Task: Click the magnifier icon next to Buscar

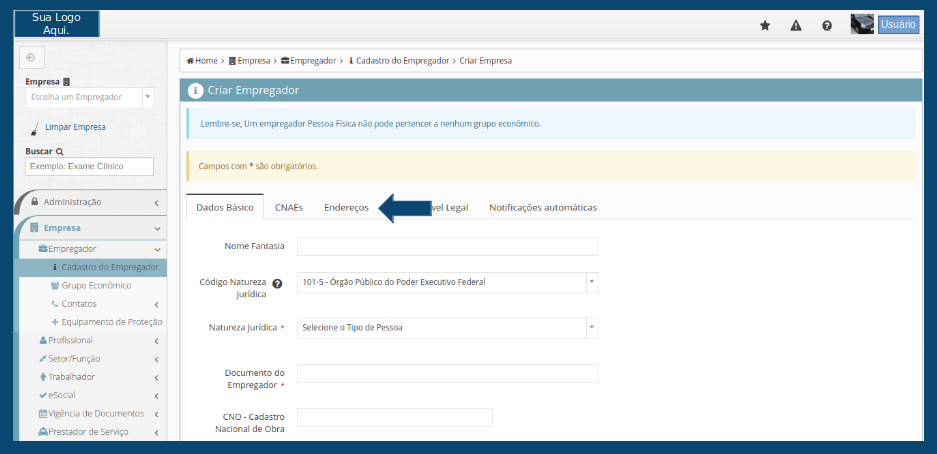Action: click(60, 152)
